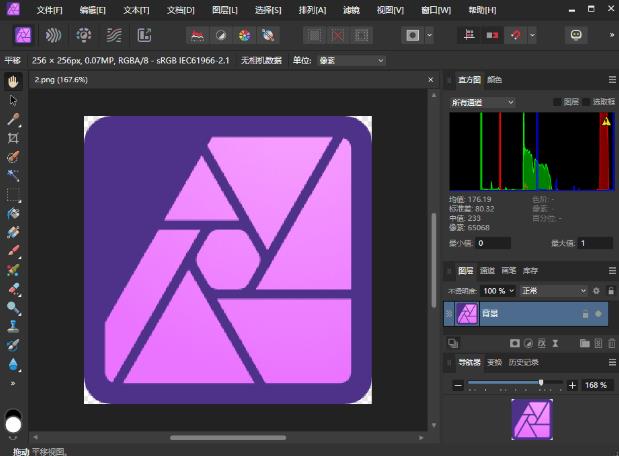Expand toolbar overflow chevron at right
The width and height of the screenshot is (619, 456).
tap(612, 35)
